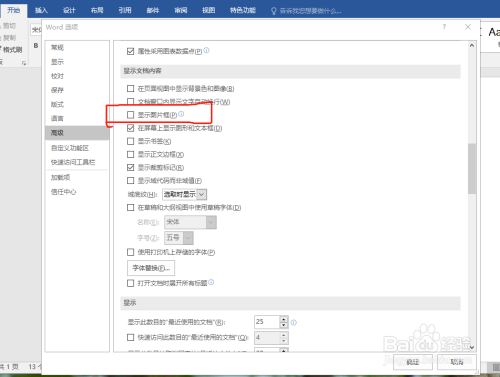Enable 显示域代码而非域值 checkbox
This screenshot has width=500, height=377.
pos(130,181)
